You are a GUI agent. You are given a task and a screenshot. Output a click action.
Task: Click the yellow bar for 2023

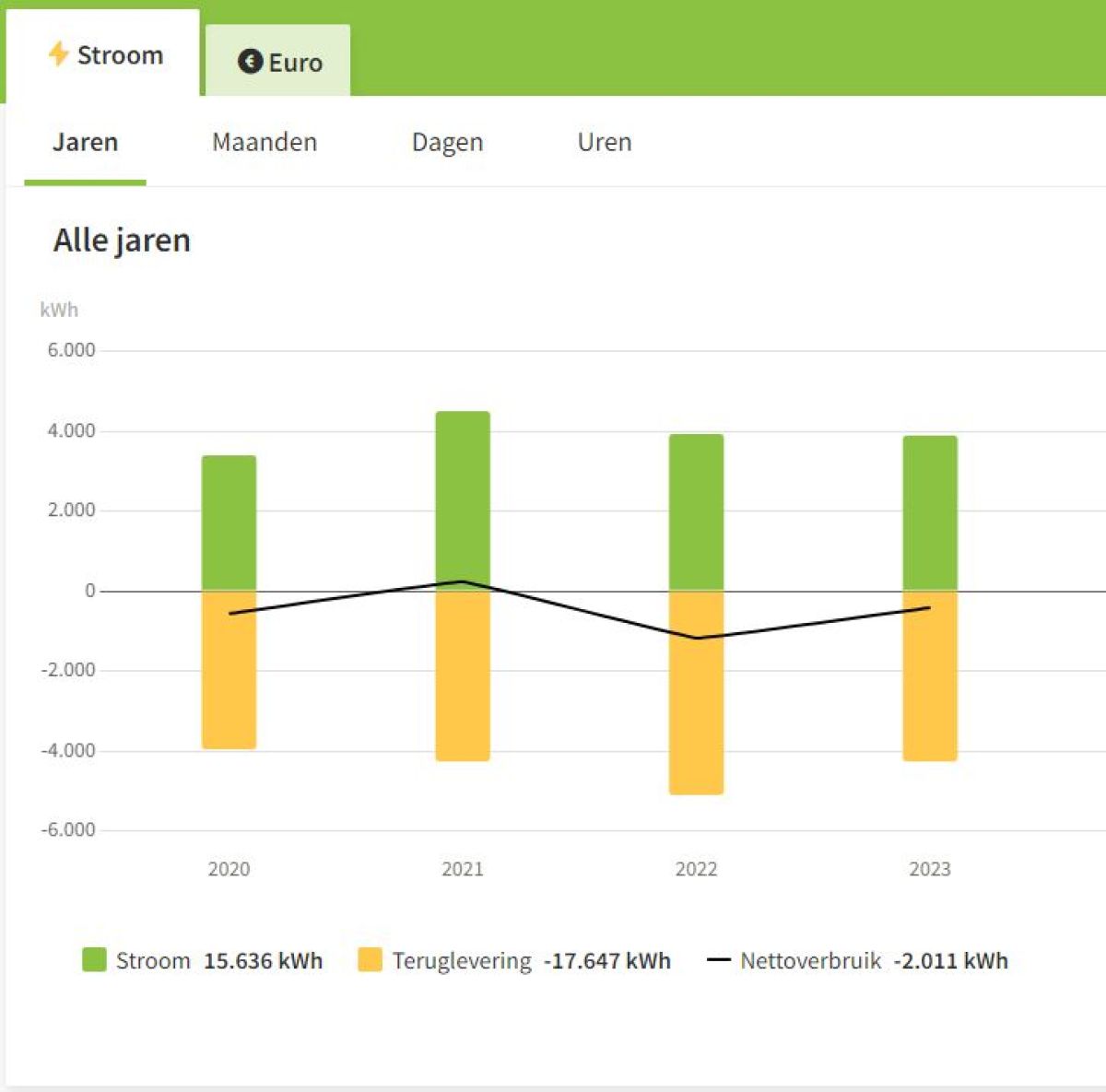(930, 691)
